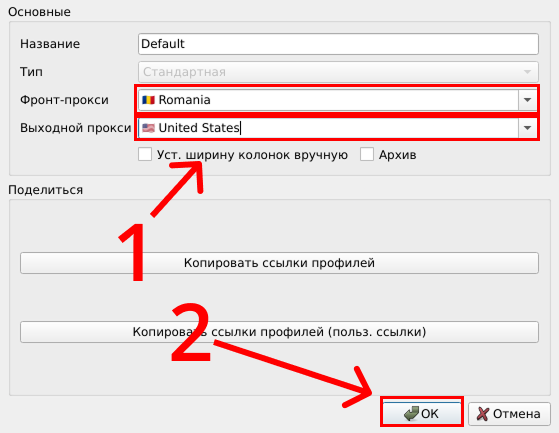Viewport: 559px width, 433px height.
Task: Cancel the dialog with Отмена
Action: point(509,414)
